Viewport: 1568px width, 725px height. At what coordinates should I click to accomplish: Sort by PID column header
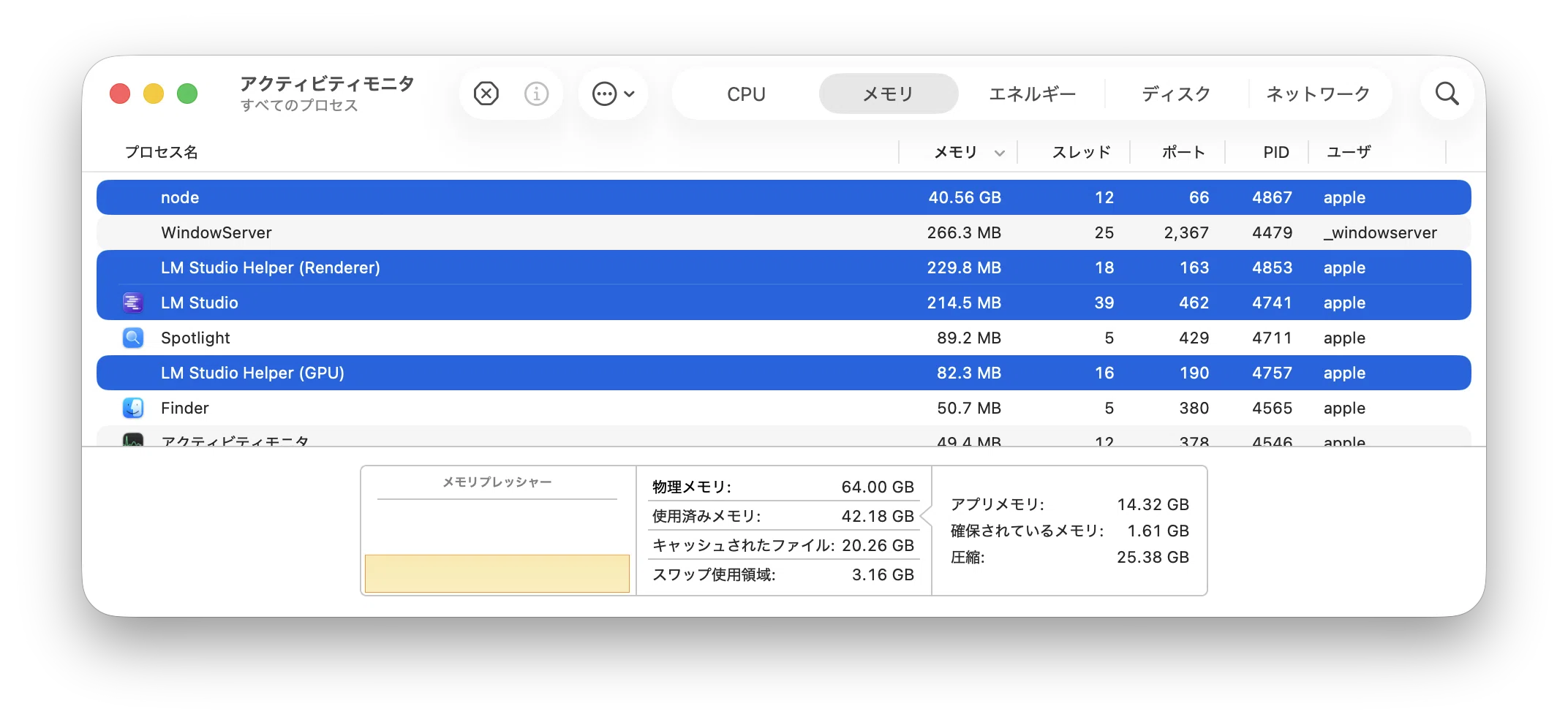pos(1276,152)
